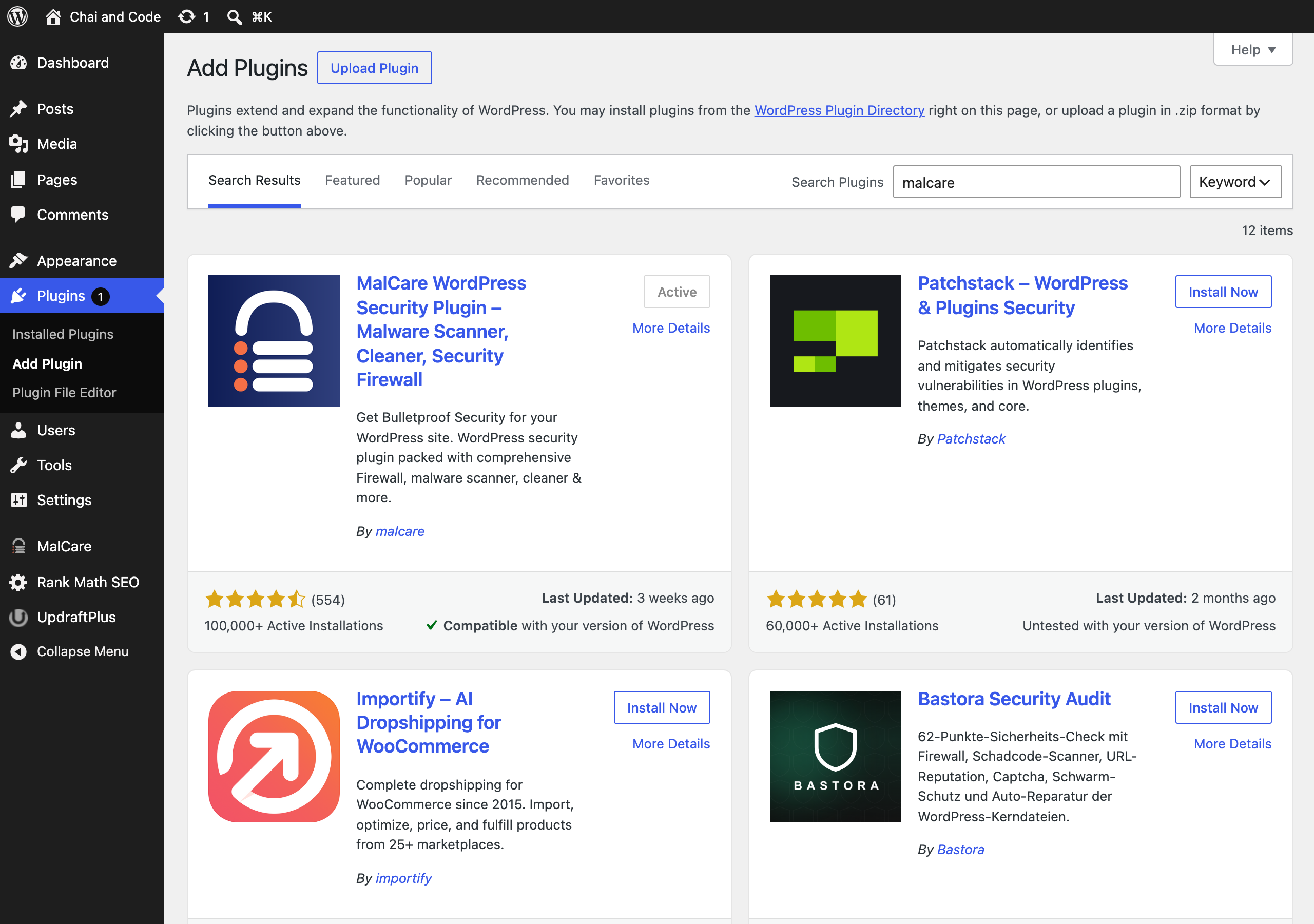View More Details for MalCare plugin

point(671,328)
